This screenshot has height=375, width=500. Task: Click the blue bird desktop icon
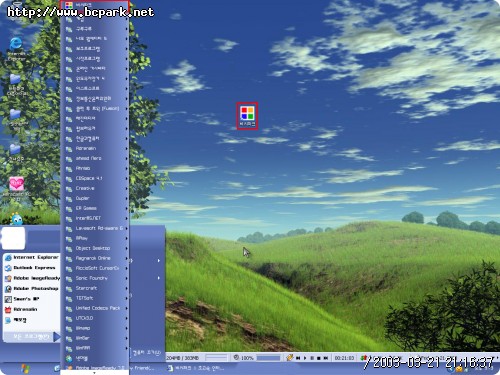point(16,219)
